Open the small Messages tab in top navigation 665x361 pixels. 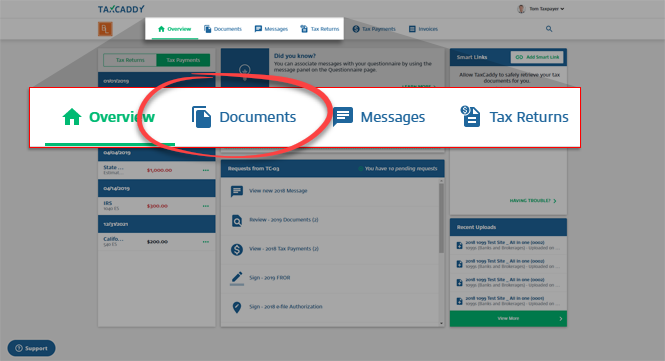point(271,29)
